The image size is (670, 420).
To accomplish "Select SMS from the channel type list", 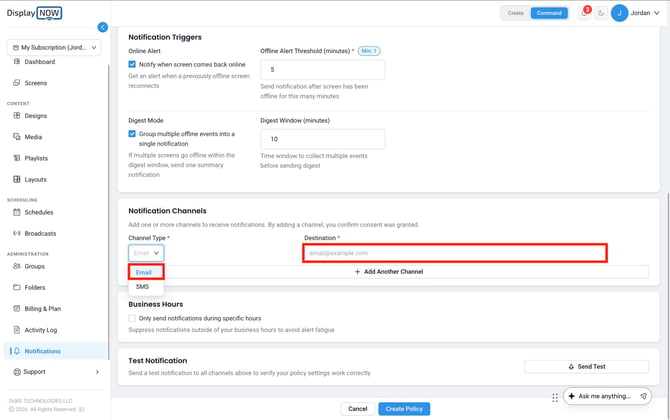I will [x=143, y=287].
